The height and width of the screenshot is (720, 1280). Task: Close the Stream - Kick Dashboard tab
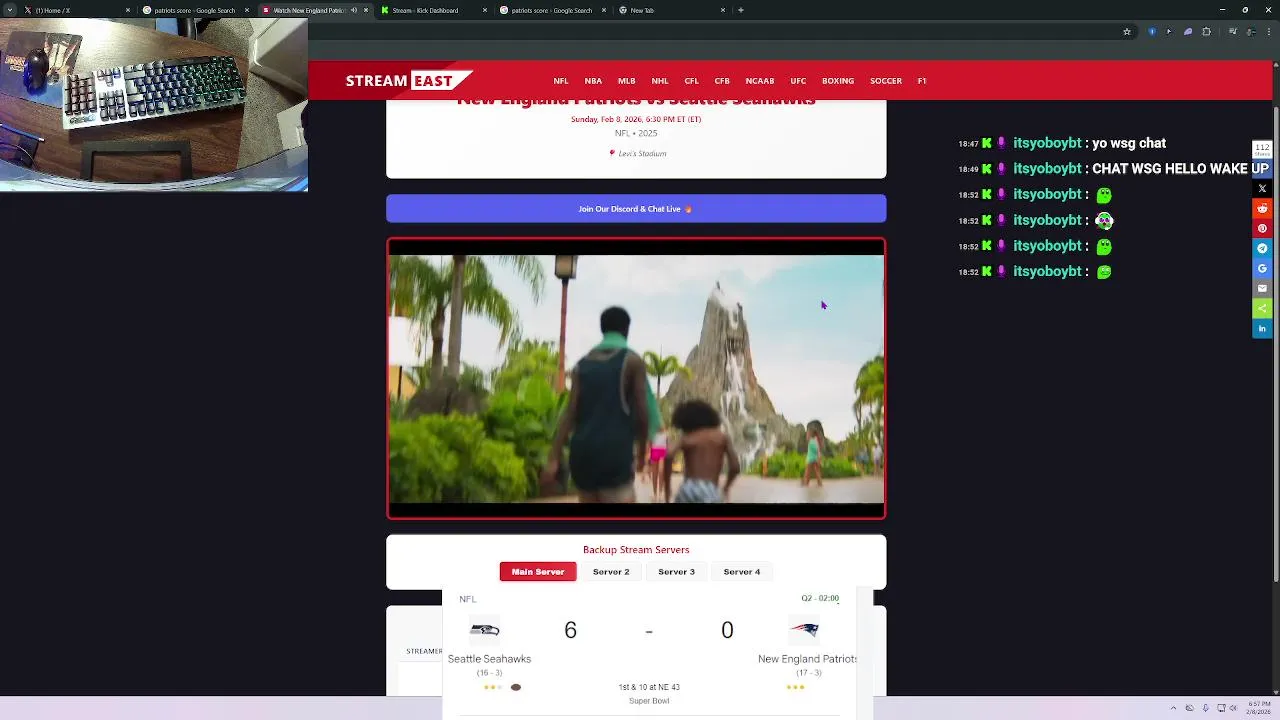tap(485, 10)
